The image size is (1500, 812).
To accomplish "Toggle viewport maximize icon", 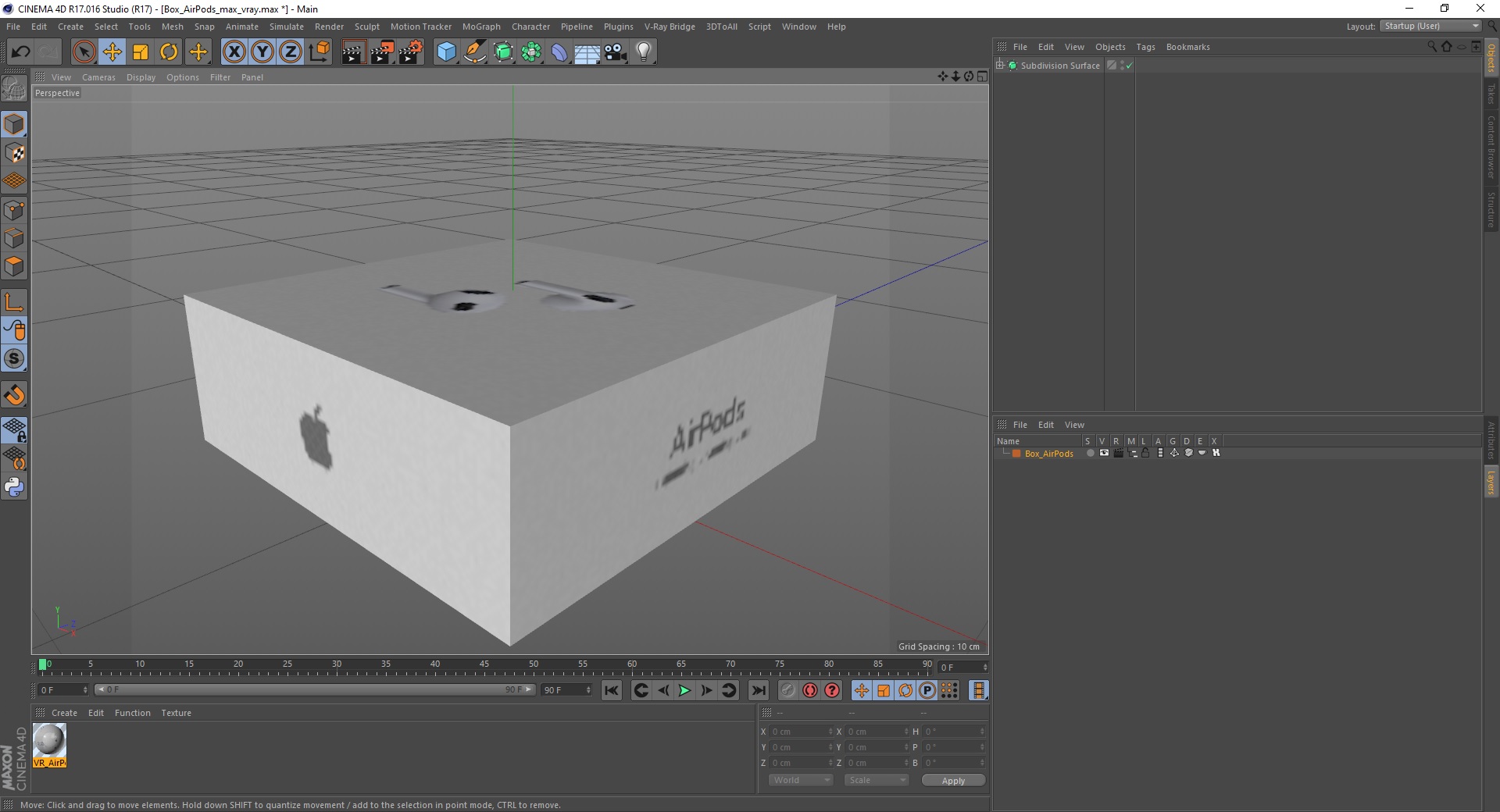I will click(982, 77).
